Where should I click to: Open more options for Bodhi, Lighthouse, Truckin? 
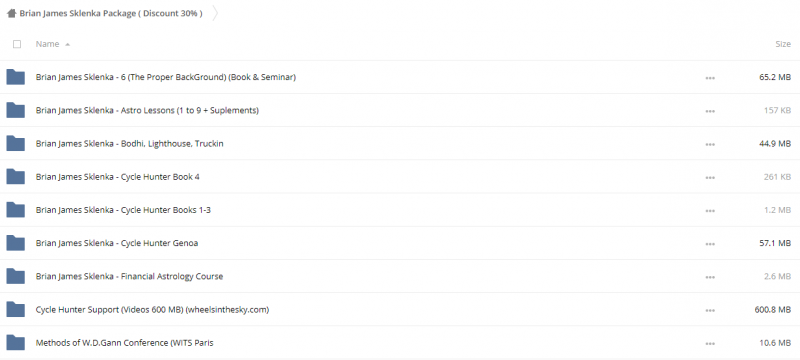click(x=710, y=144)
